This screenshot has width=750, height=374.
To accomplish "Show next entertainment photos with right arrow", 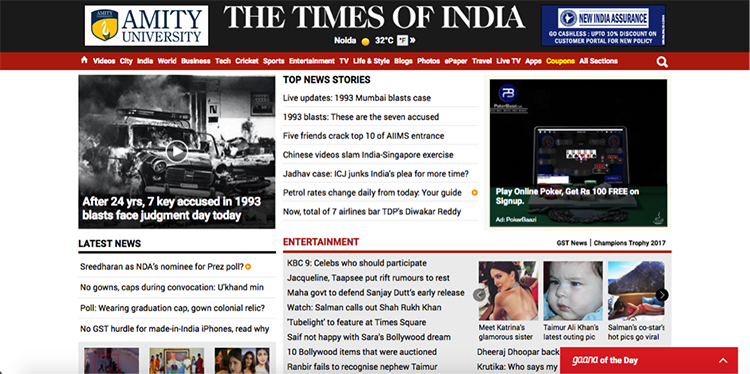I will tap(662, 295).
